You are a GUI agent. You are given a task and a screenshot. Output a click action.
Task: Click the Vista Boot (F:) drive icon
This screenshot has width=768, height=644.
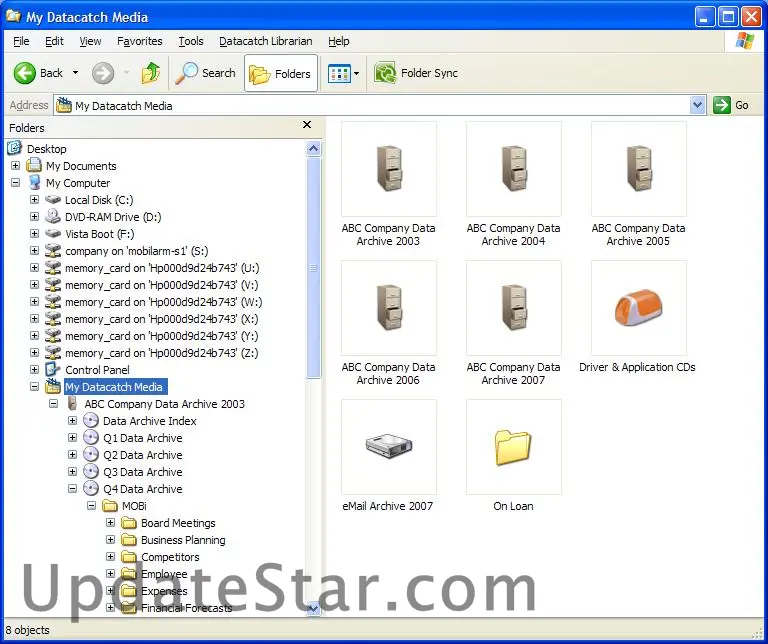pyautogui.click(x=53, y=234)
